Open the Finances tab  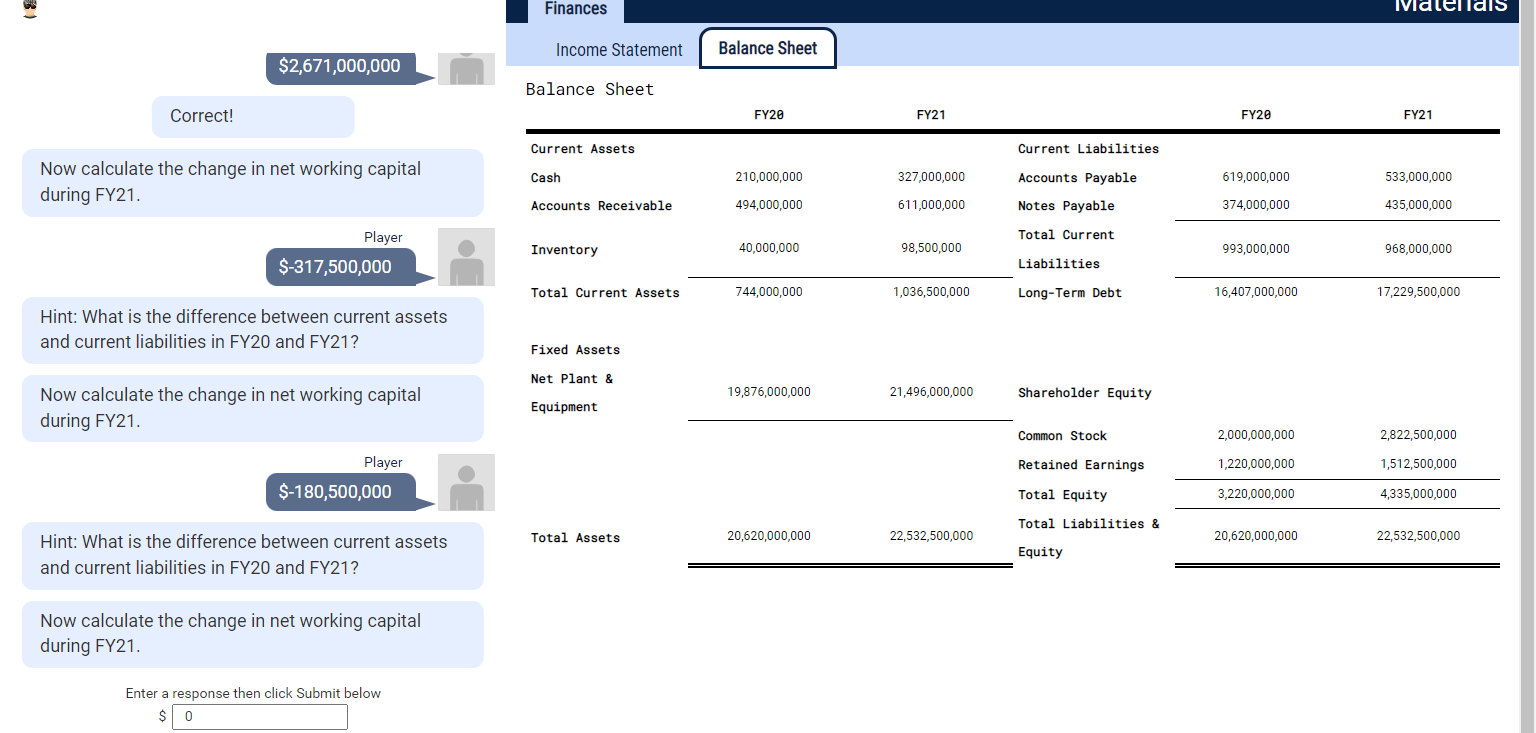[575, 9]
